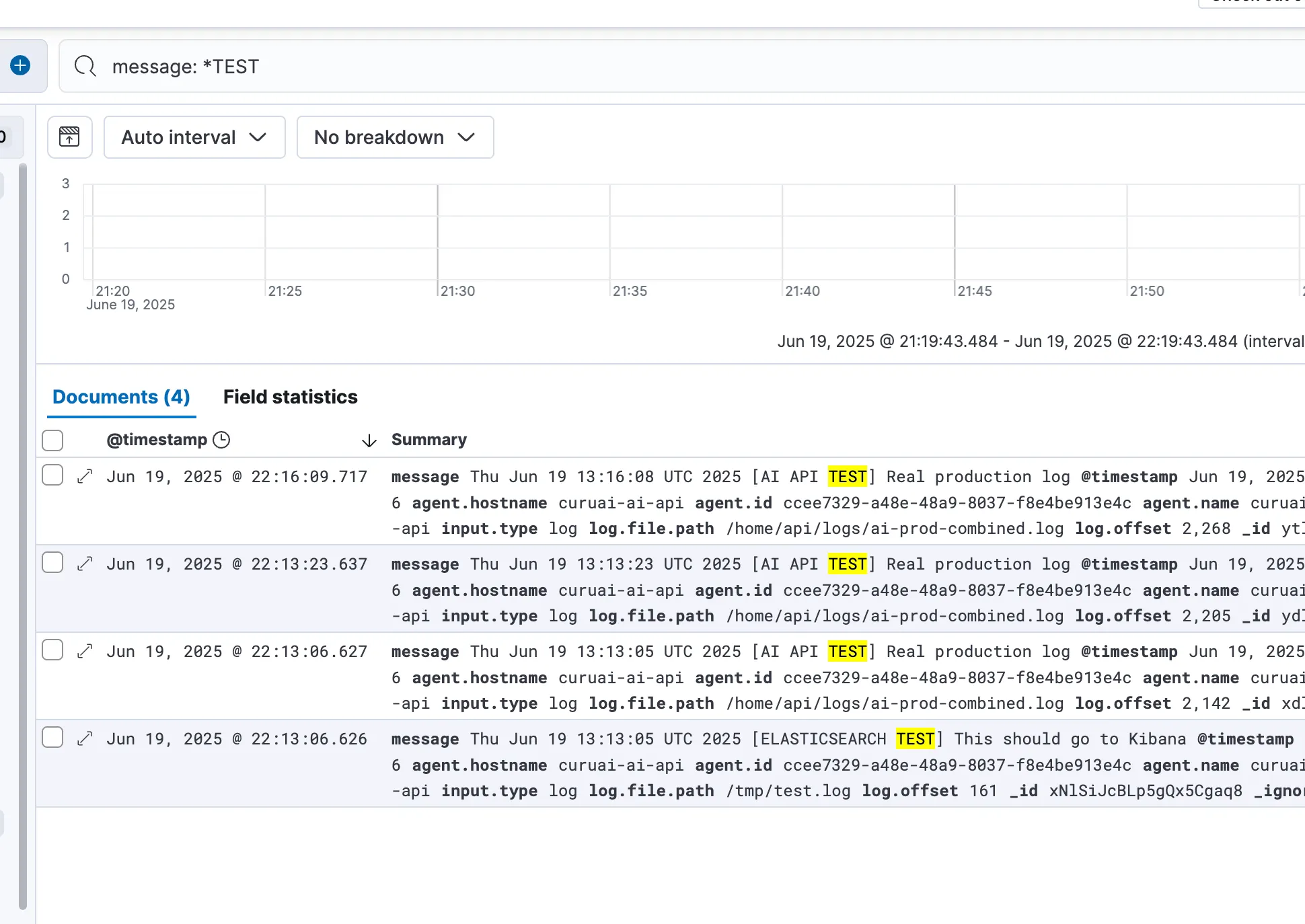Tick the checkbox for the 22:13:06.626 row
This screenshot has height=924, width=1305.
pyautogui.click(x=52, y=737)
